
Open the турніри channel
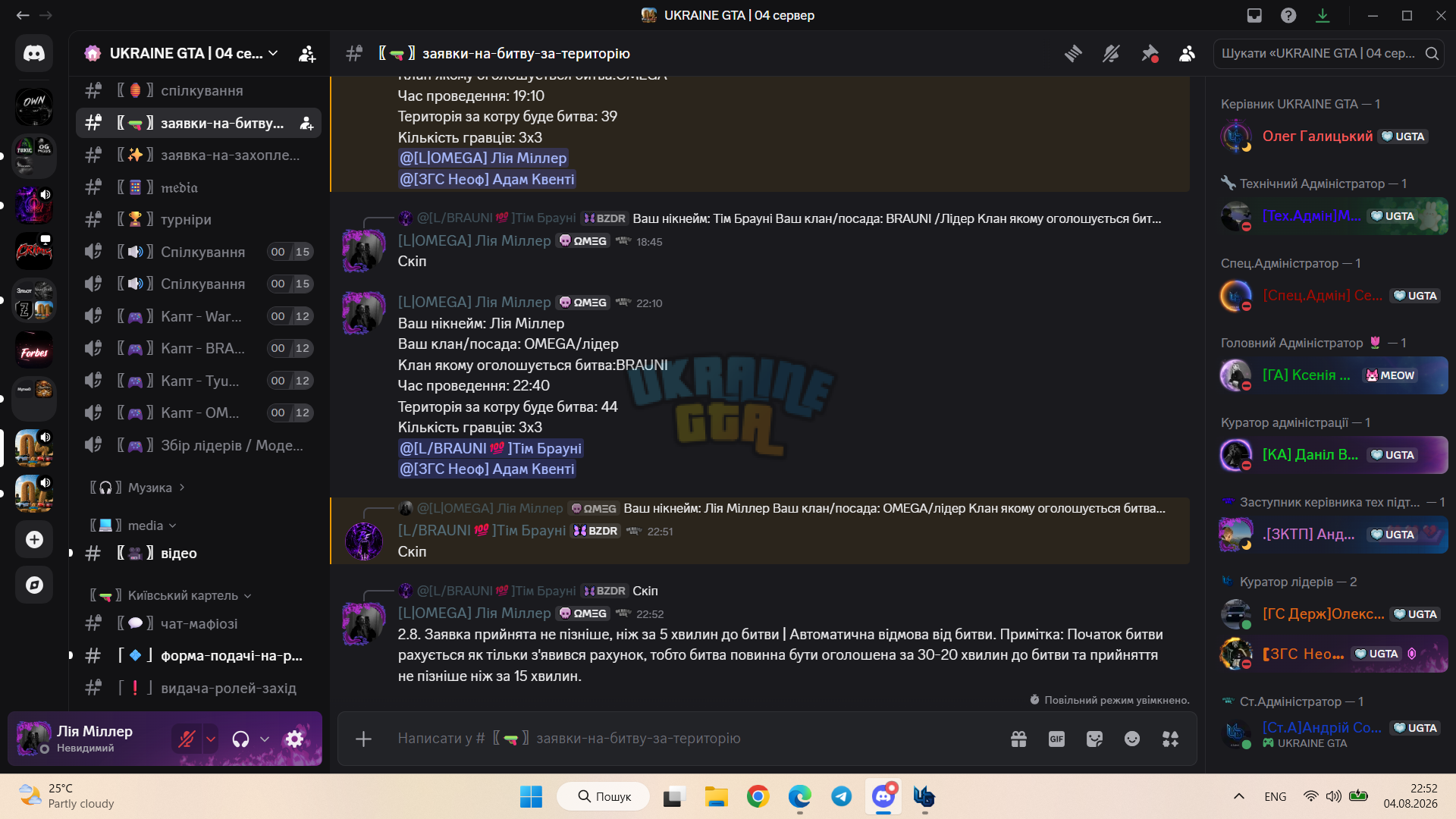[199, 220]
